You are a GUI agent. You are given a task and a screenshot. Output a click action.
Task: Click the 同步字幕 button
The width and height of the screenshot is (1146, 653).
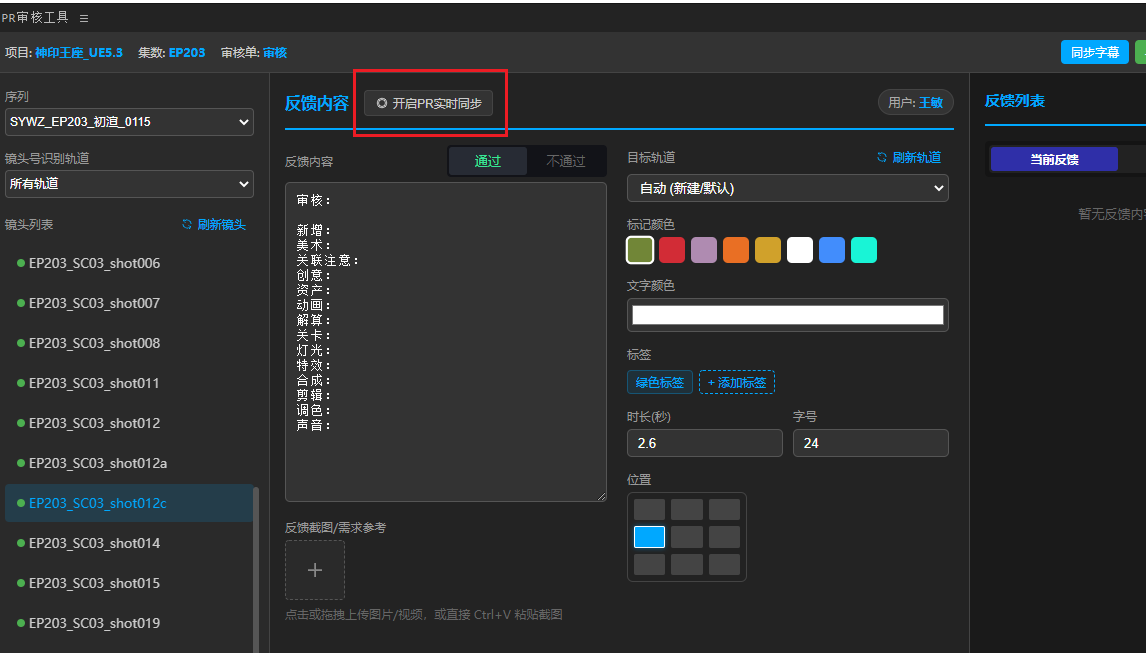pyautogui.click(x=1094, y=52)
